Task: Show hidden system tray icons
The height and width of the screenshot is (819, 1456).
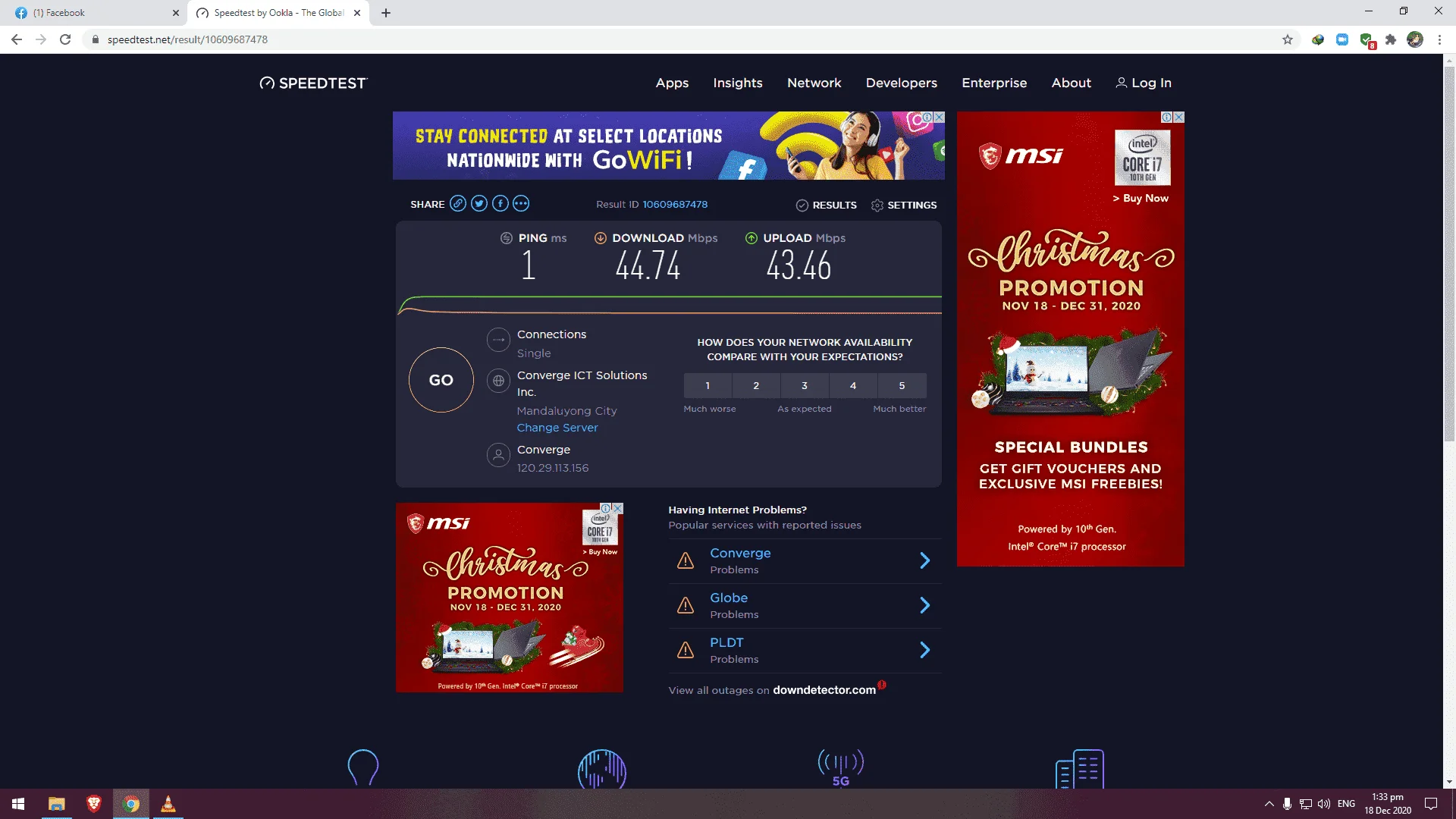Action: coord(1269,804)
